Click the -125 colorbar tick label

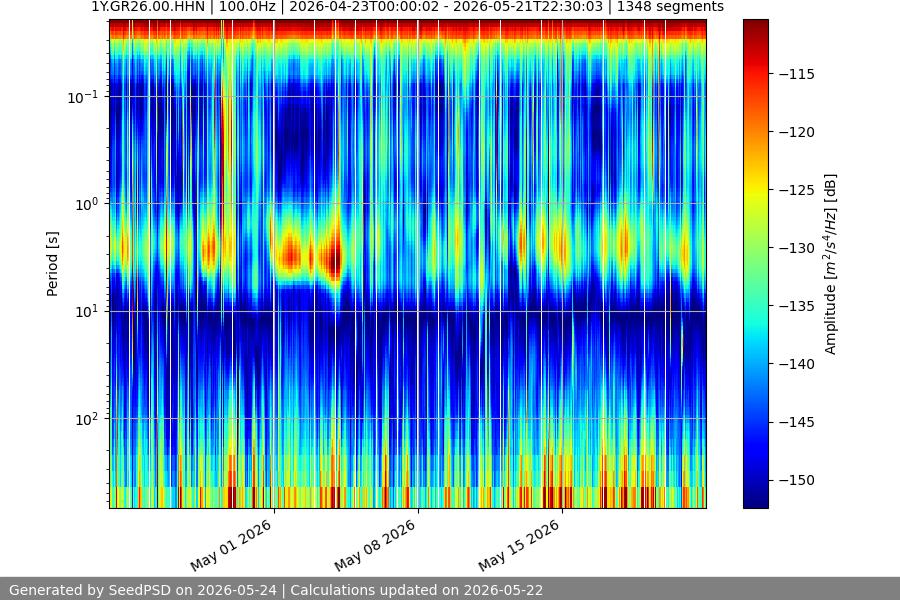pyautogui.click(x=797, y=190)
